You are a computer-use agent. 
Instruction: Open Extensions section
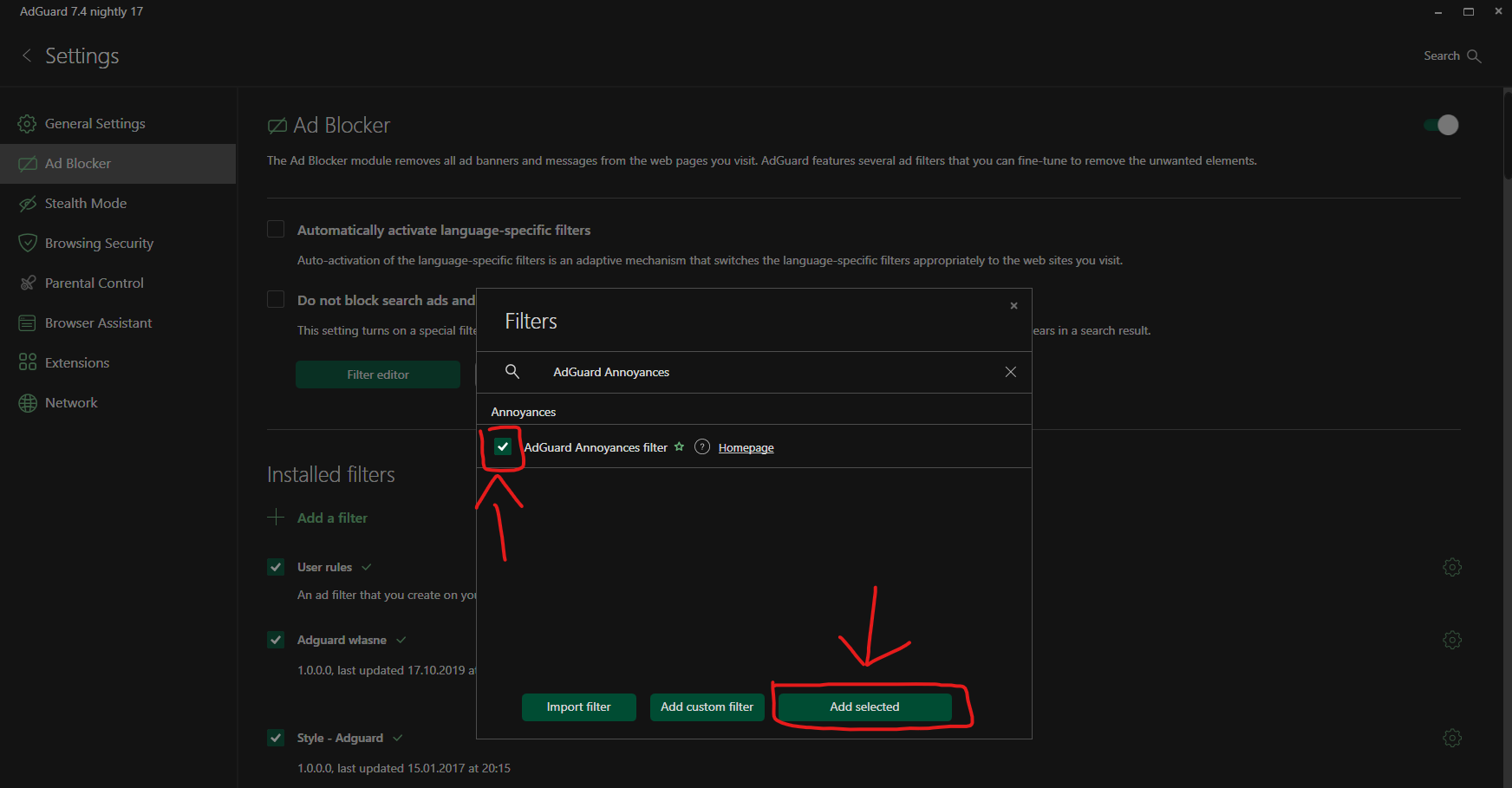(118, 363)
